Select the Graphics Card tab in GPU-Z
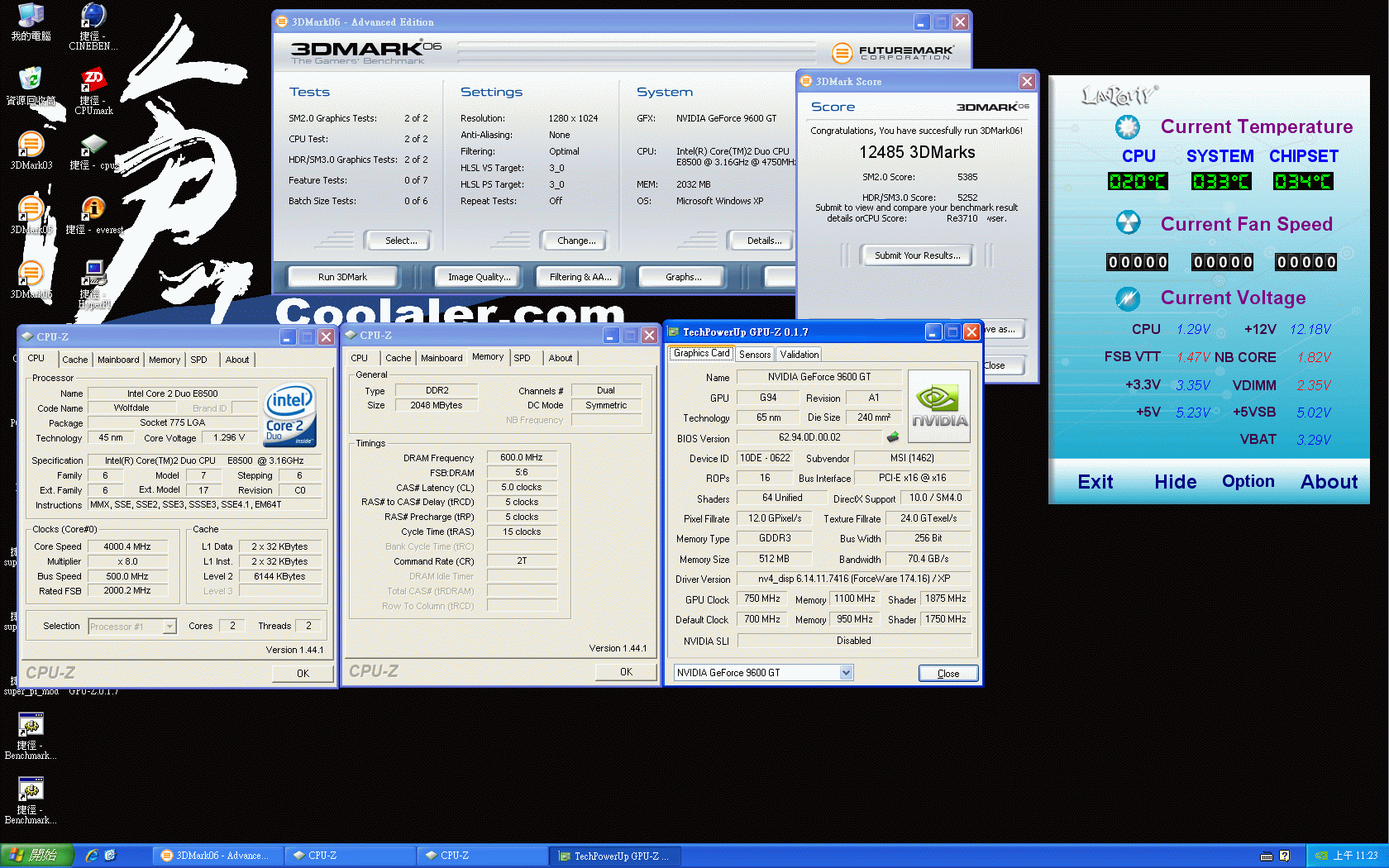 coord(701,353)
